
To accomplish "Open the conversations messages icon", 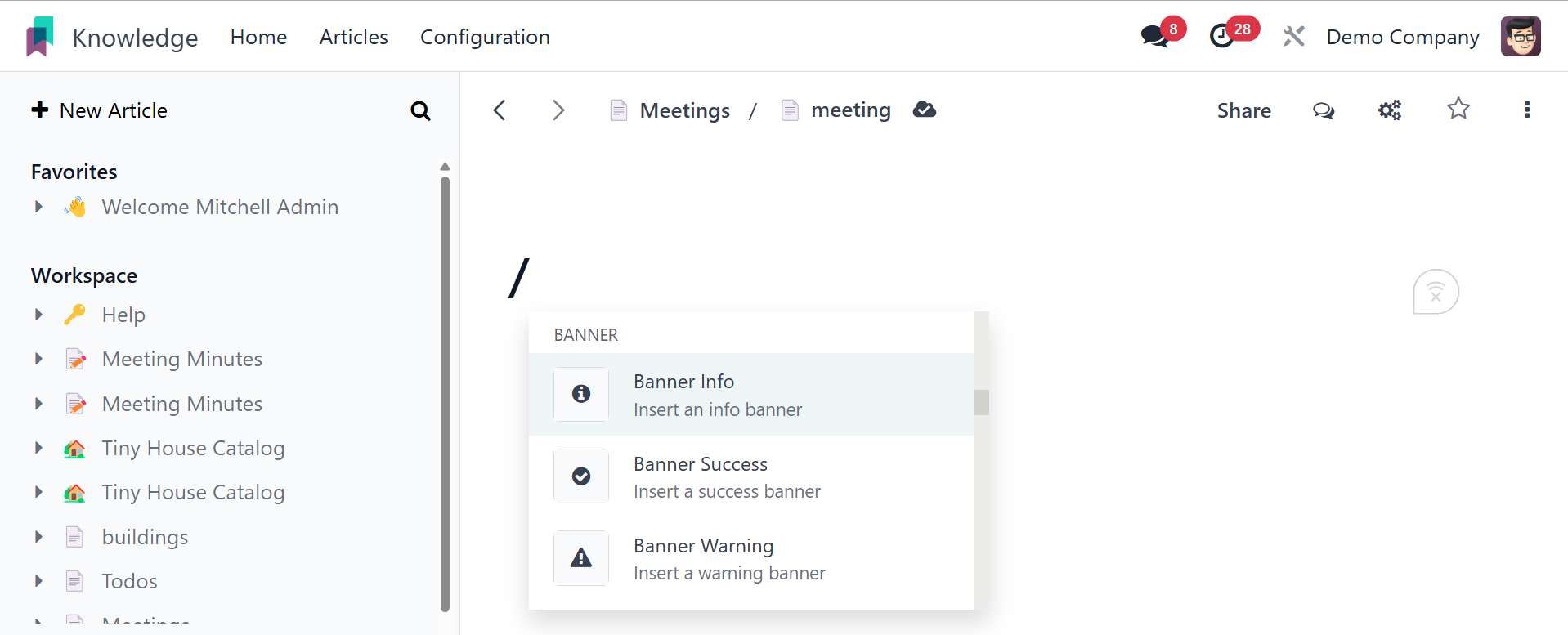I will (1154, 37).
